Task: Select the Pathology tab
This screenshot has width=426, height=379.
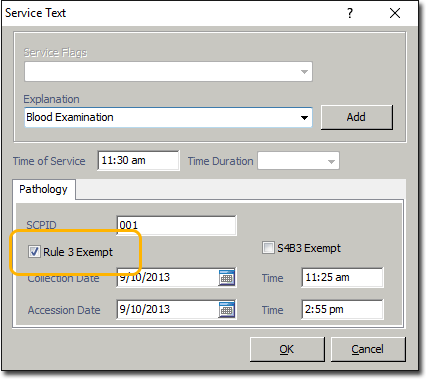Action: click(x=43, y=189)
